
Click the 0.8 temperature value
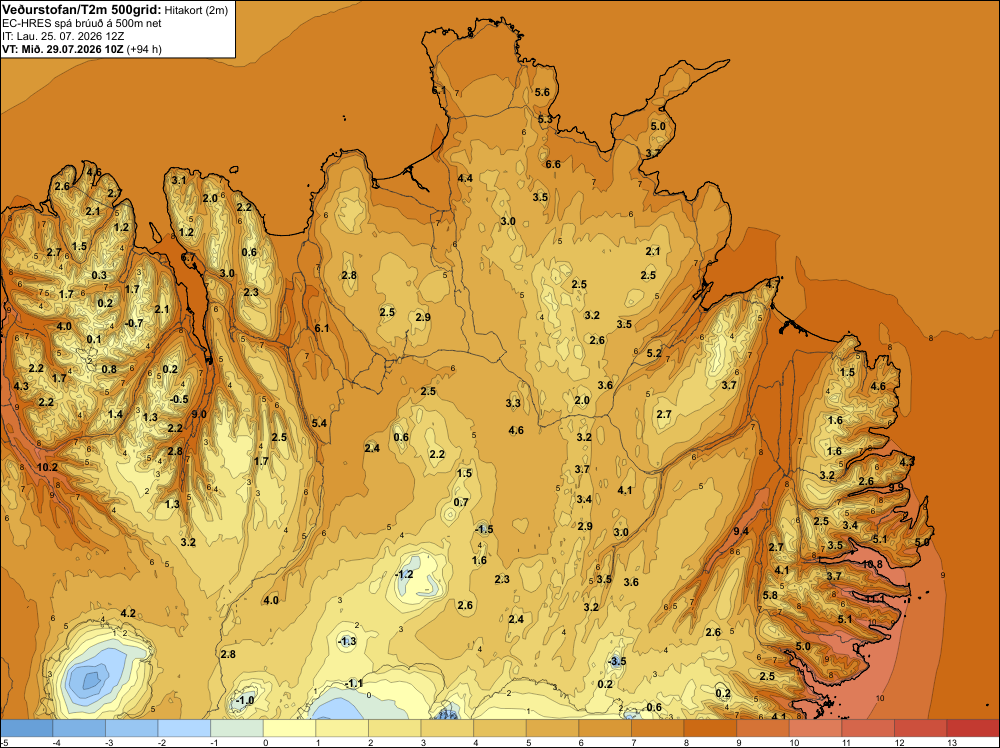pos(109,369)
